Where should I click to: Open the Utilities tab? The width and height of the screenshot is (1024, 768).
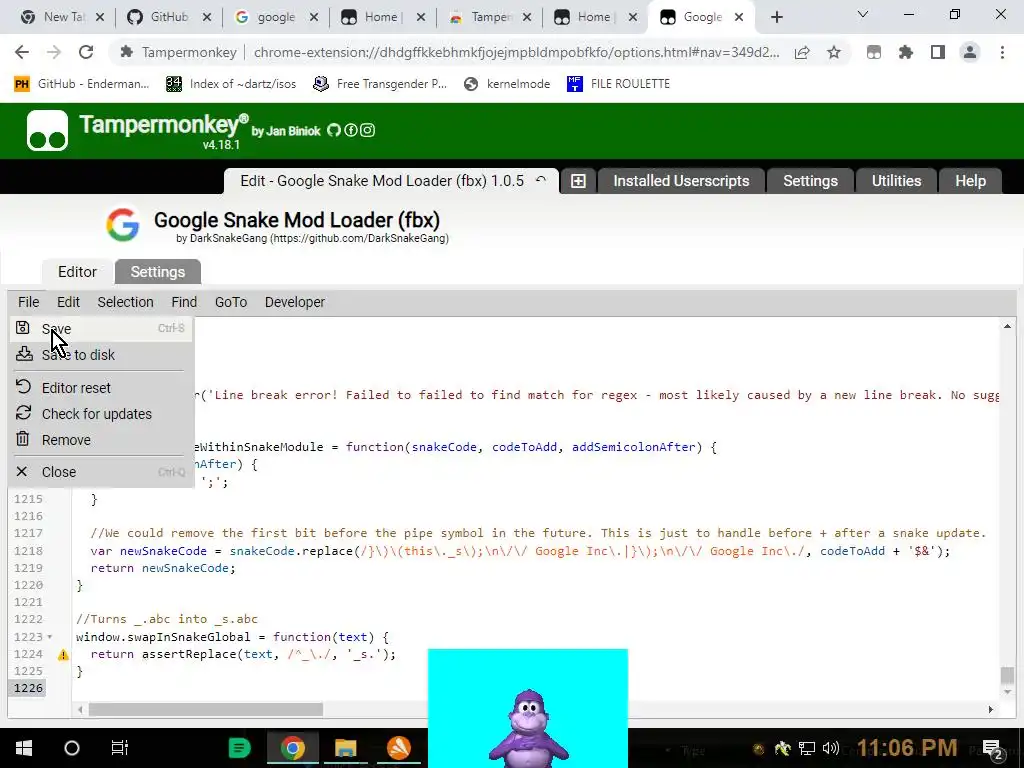[x=896, y=181]
